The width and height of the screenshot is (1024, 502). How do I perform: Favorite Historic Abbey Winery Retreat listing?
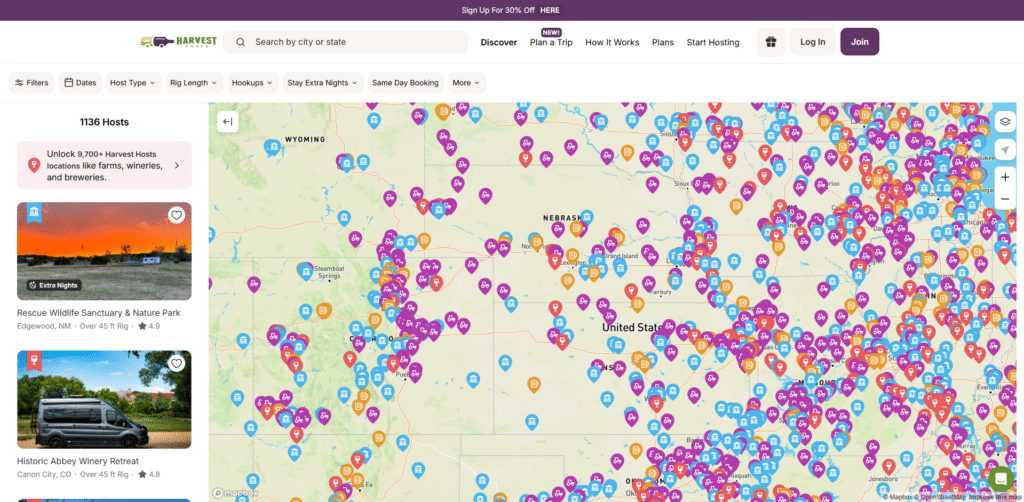(x=177, y=363)
